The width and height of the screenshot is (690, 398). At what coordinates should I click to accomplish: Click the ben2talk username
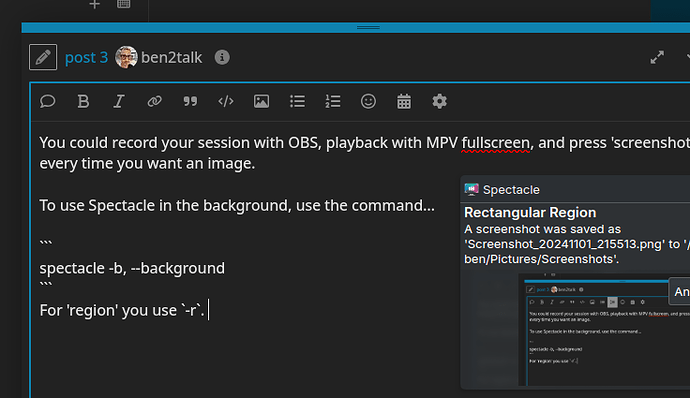tap(172, 57)
